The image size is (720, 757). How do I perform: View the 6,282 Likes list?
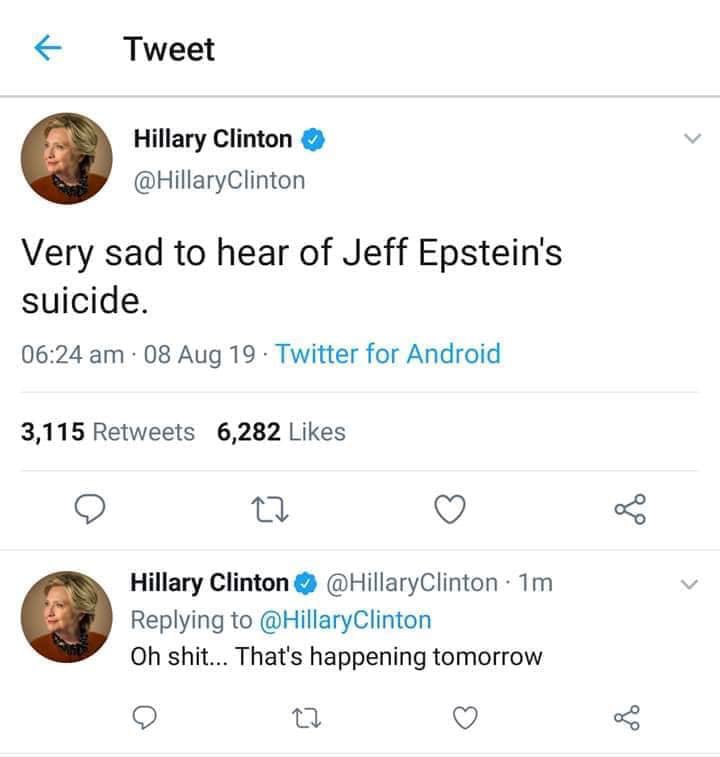pos(281,432)
